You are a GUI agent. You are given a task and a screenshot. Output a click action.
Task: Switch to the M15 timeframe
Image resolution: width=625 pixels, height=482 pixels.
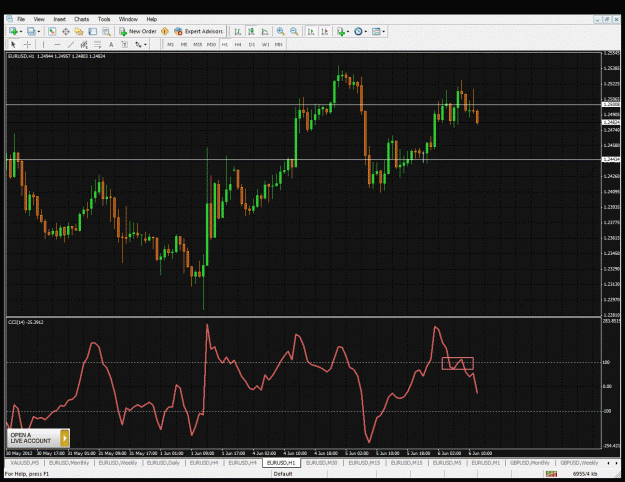click(197, 44)
